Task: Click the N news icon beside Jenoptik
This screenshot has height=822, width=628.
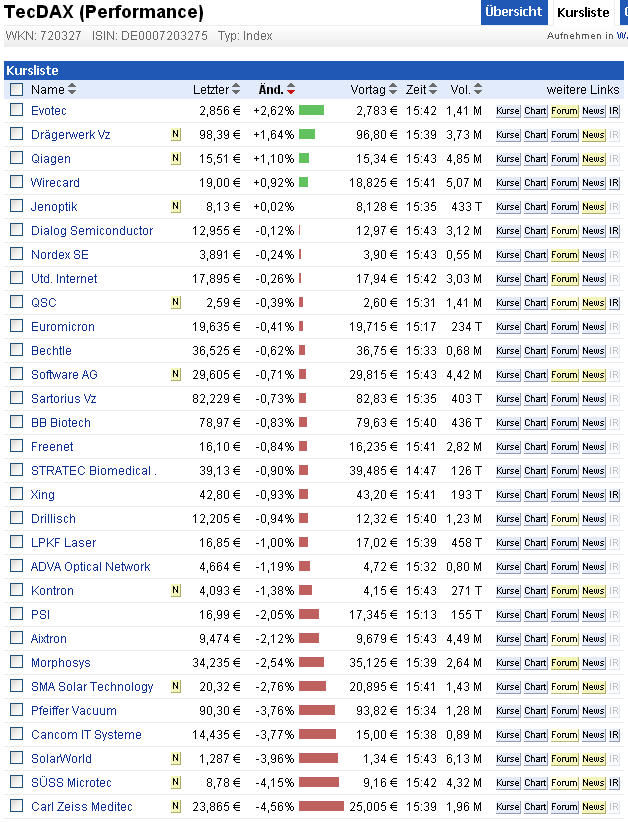Action: pos(176,207)
